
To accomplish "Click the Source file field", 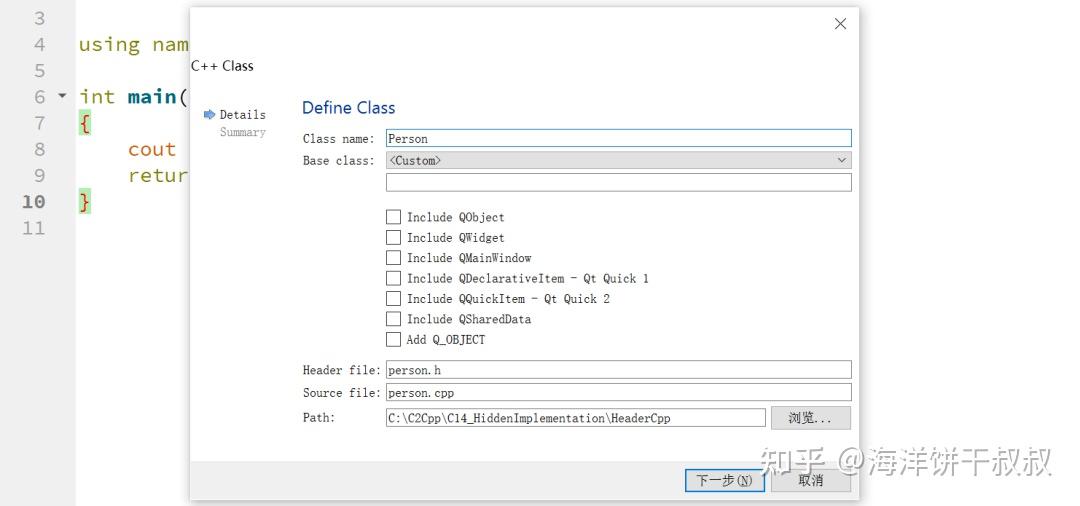I will [618, 392].
